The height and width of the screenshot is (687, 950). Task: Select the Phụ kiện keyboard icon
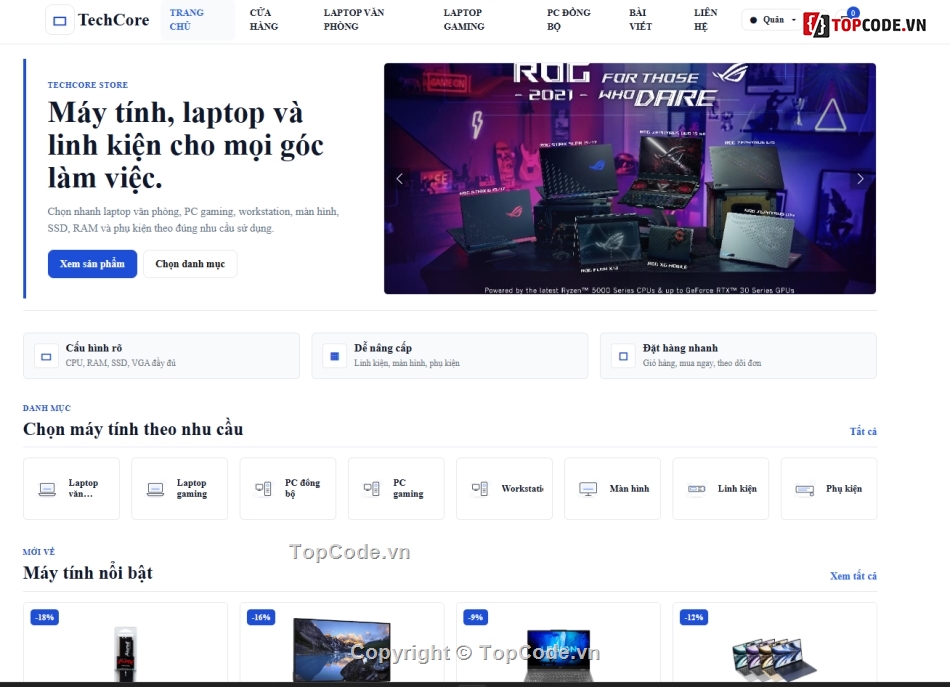pyautogui.click(x=805, y=489)
